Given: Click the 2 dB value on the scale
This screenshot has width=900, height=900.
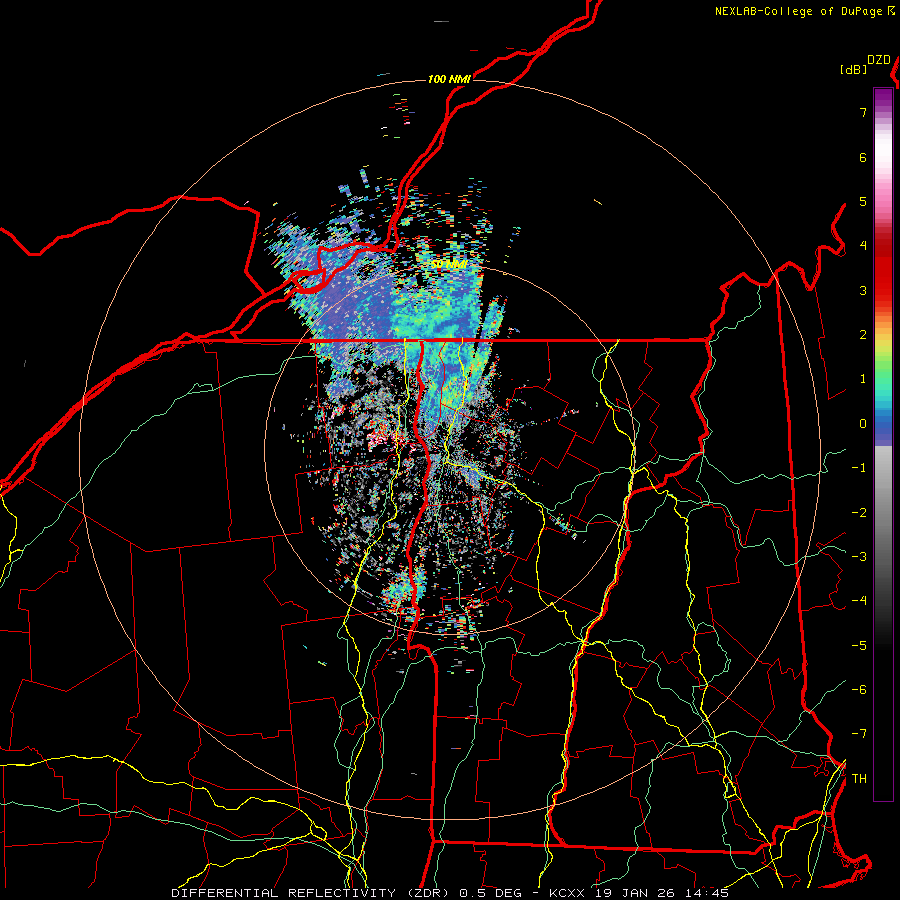Looking at the screenshot, I should 863,335.
